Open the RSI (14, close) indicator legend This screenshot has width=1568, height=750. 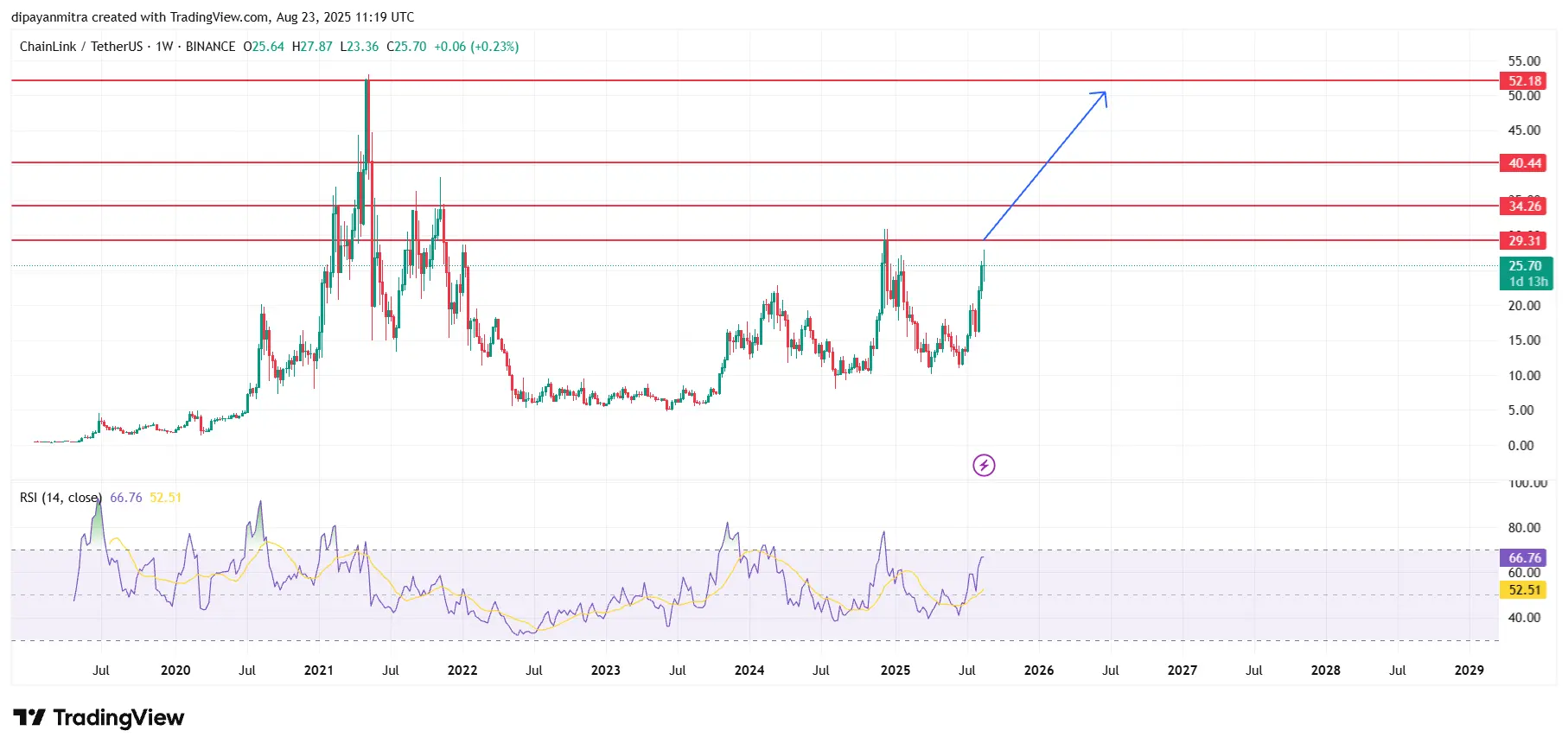(x=61, y=498)
